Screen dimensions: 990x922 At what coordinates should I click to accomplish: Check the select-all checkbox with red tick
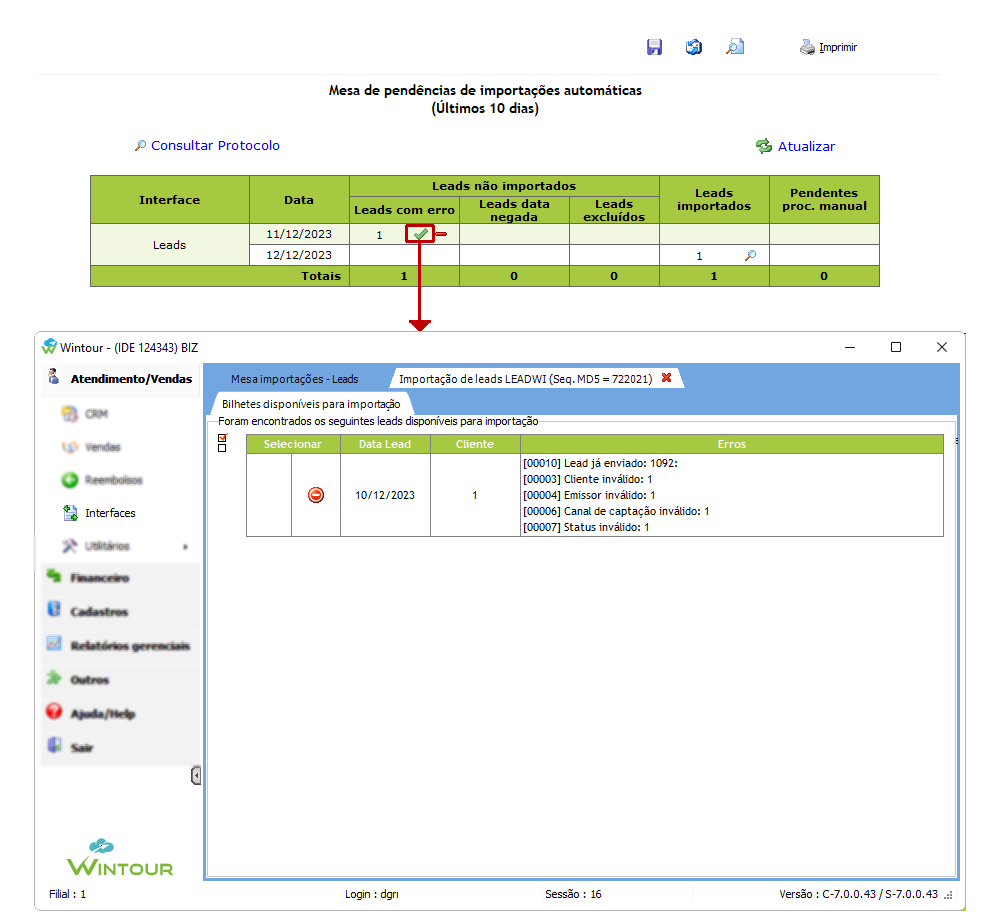tap(222, 438)
